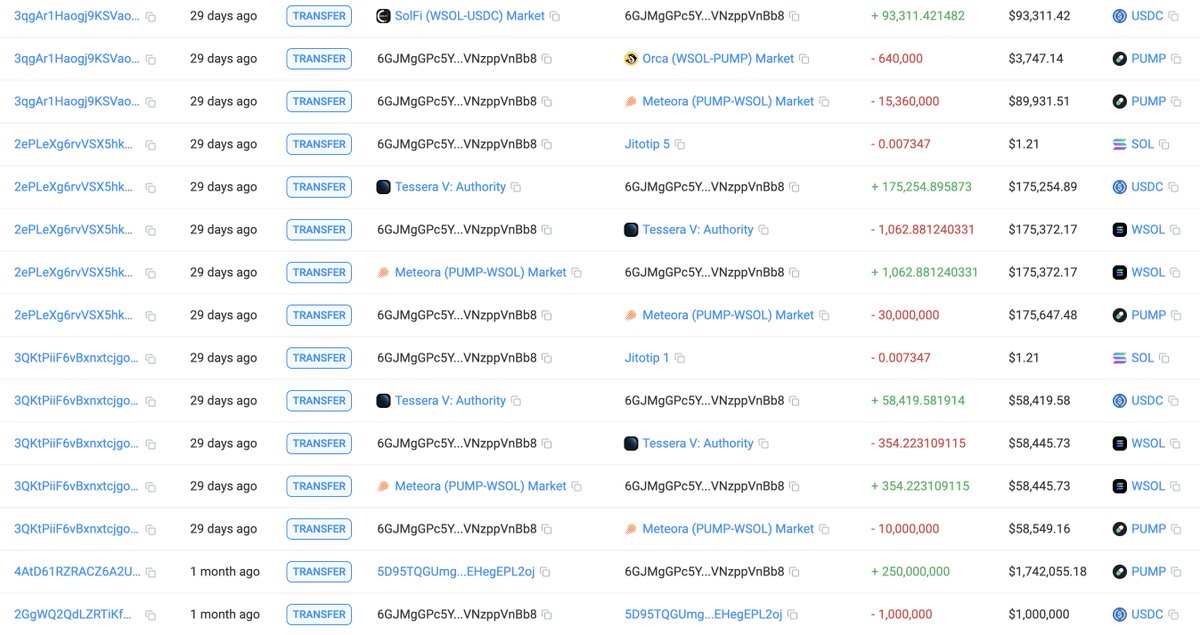Click 6GJMgGPc5Y recipient address in +93,311.421482 row

704,16
